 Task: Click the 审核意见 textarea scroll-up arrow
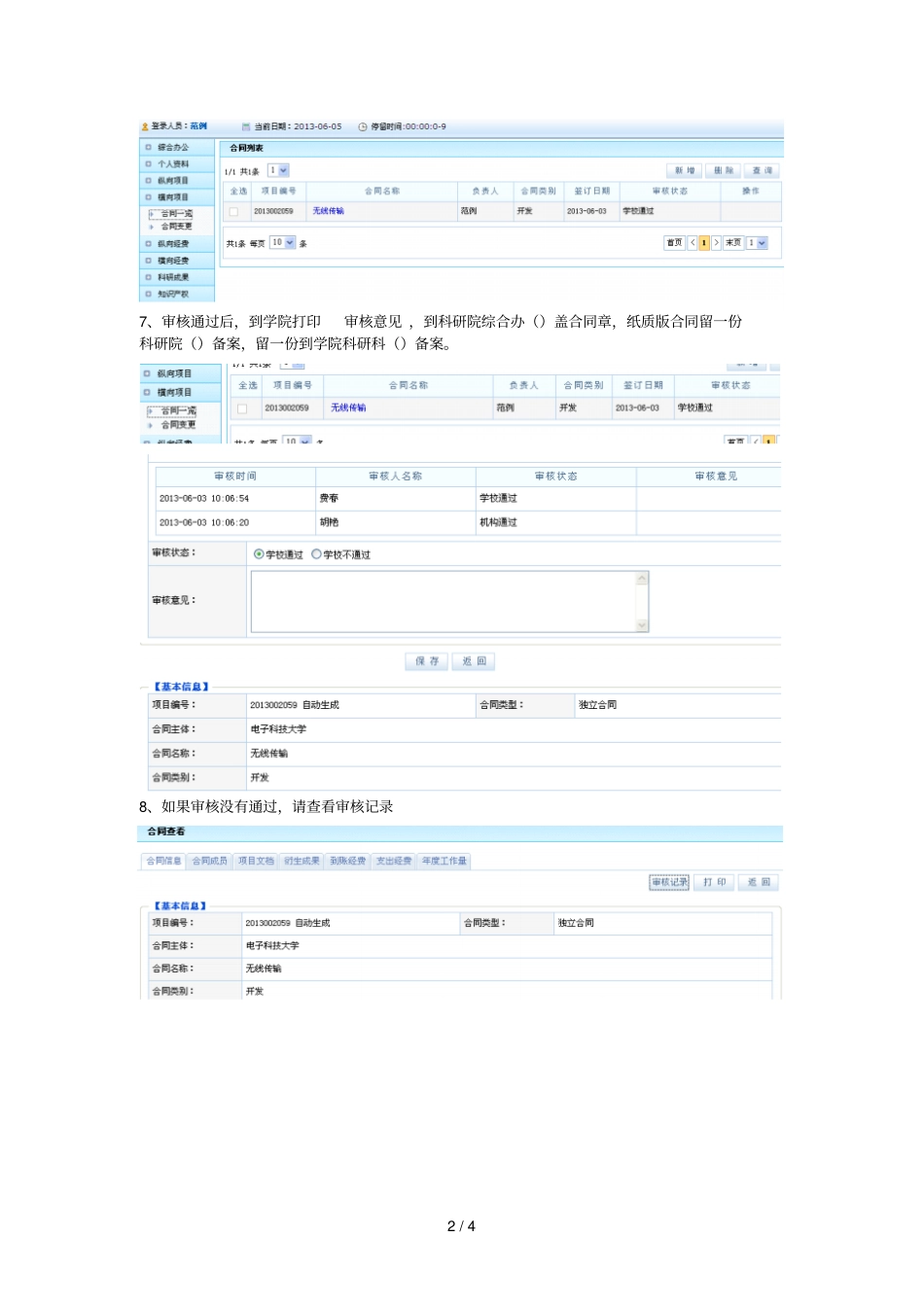642,579
